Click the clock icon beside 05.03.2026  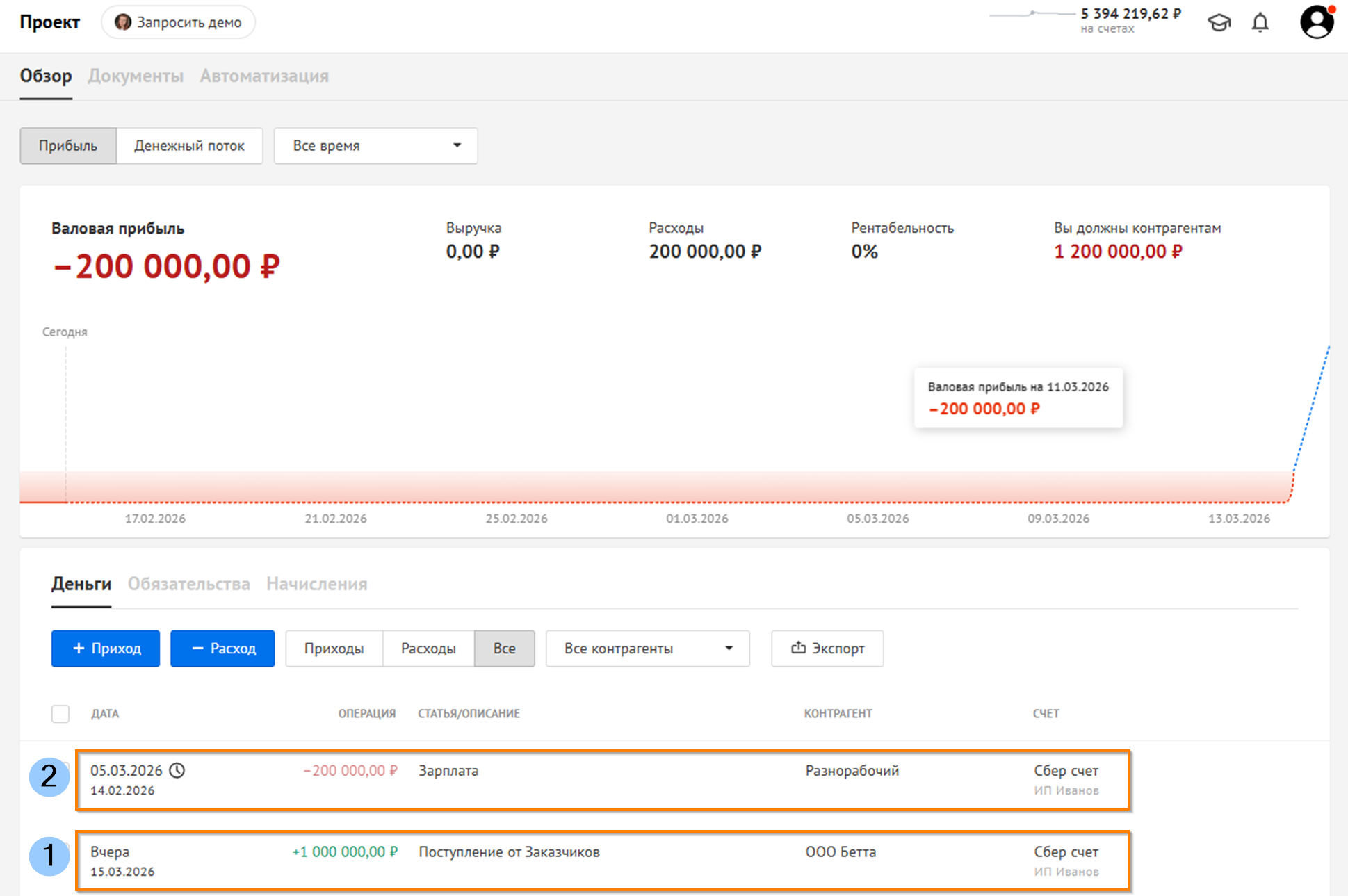[x=177, y=770]
